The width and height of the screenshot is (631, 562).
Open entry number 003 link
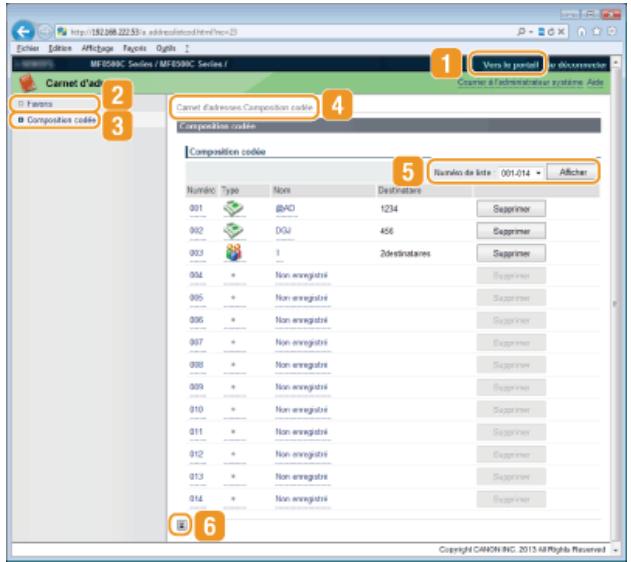click(x=196, y=253)
